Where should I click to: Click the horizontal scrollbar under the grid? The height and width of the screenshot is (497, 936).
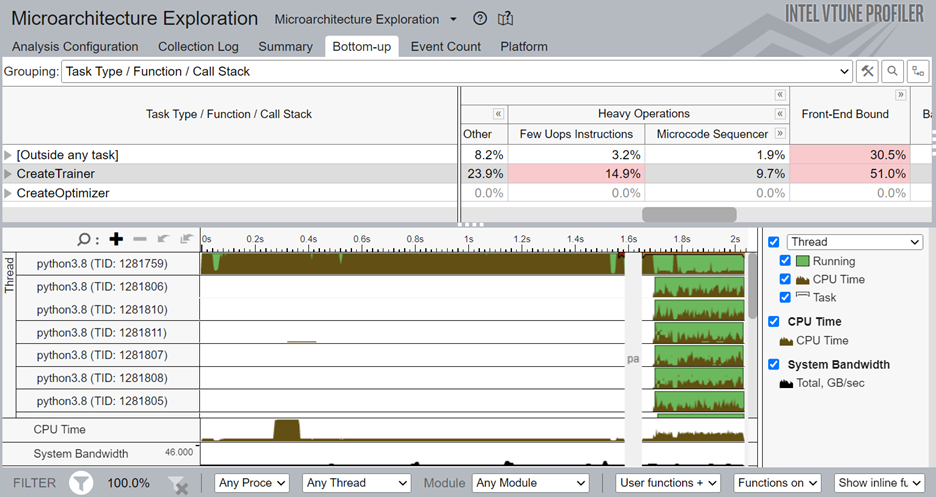(688, 214)
